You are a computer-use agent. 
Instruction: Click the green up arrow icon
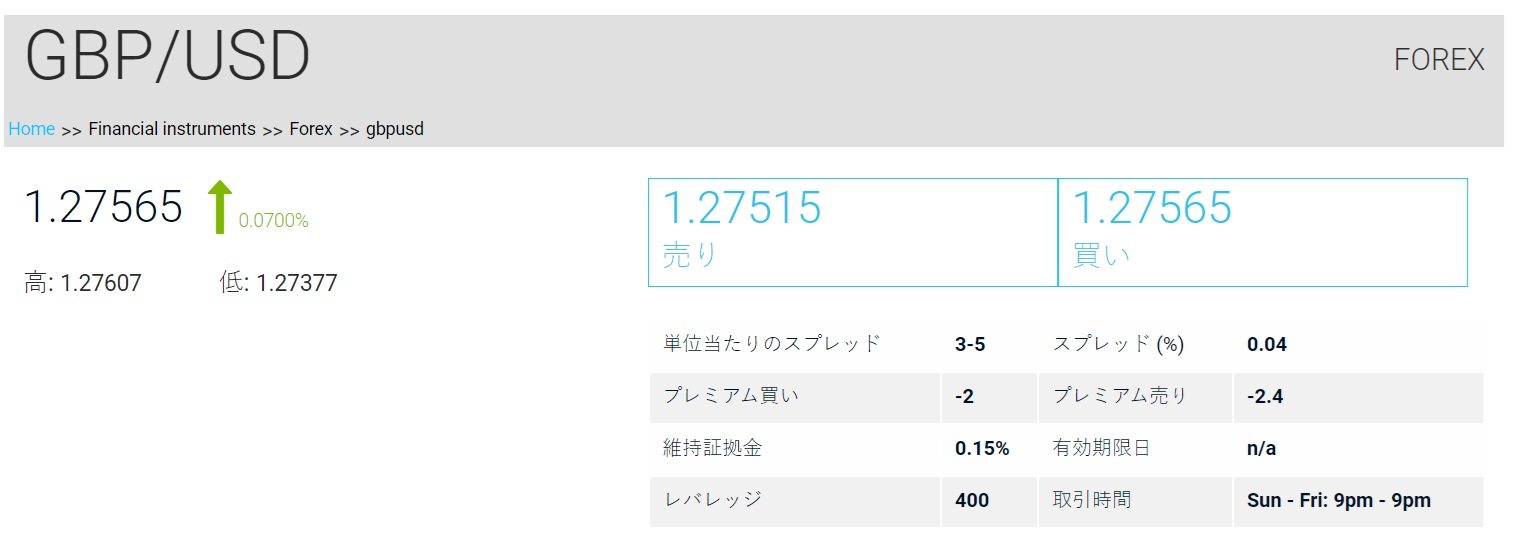220,207
